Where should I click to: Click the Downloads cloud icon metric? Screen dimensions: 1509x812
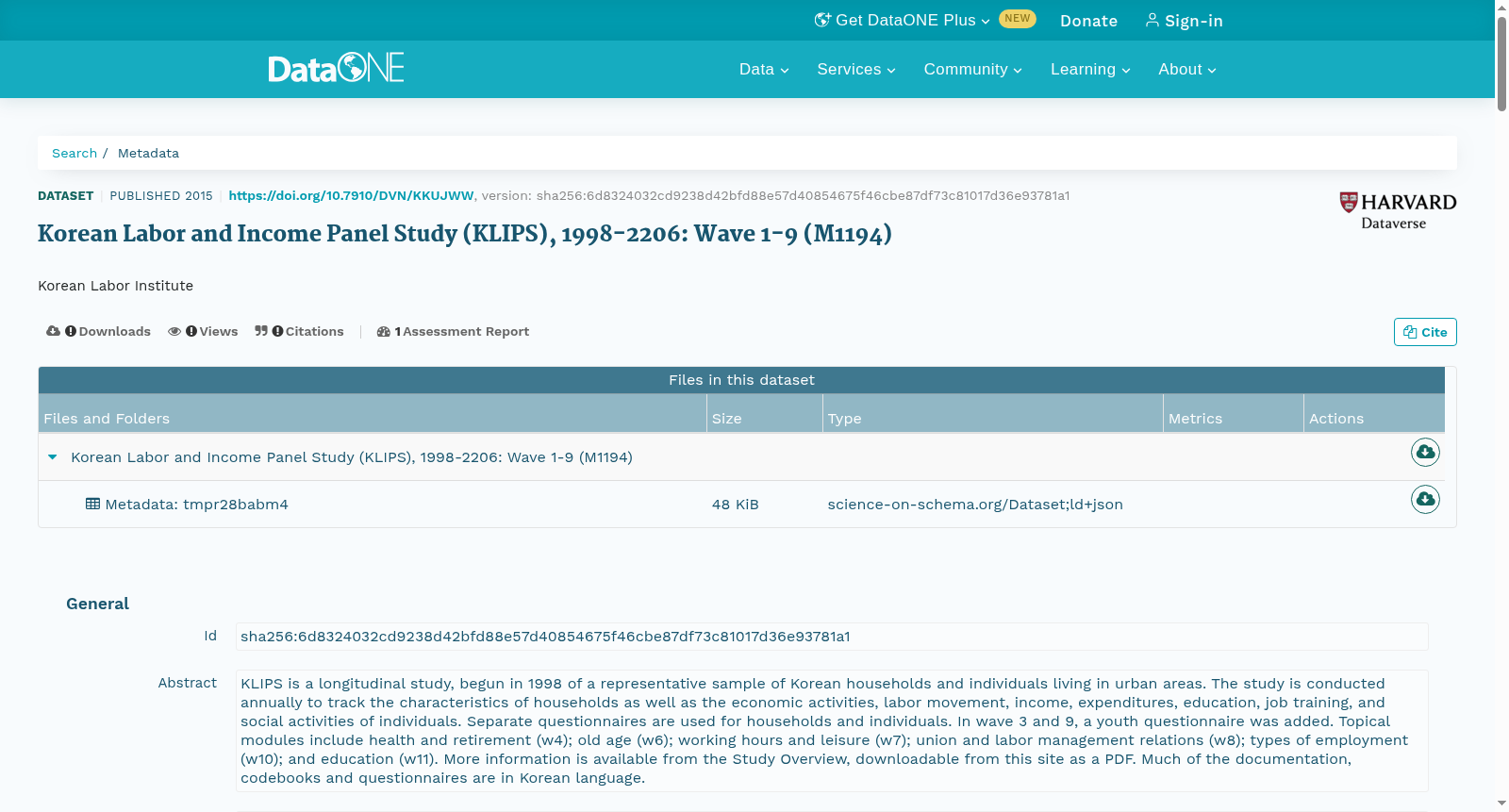coord(53,331)
